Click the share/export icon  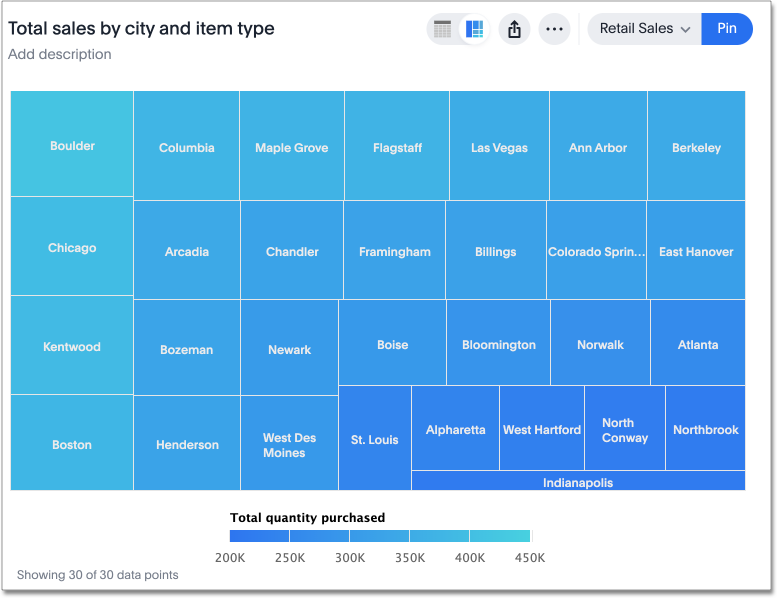[515, 29]
